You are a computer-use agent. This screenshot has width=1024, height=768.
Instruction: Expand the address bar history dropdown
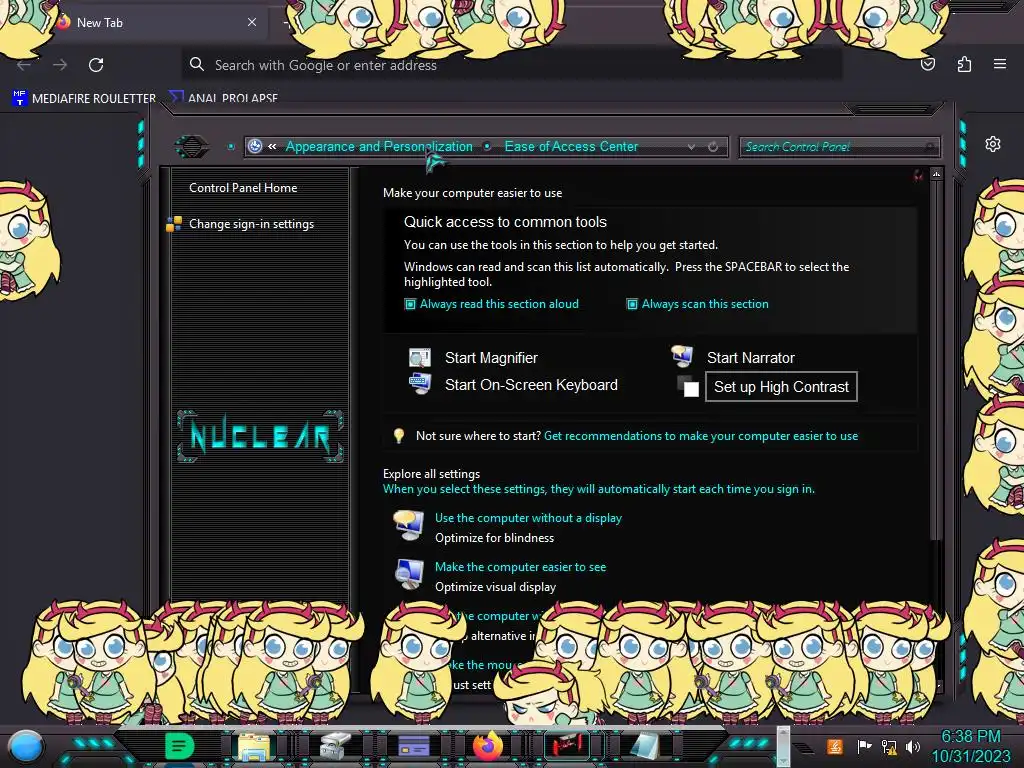click(691, 147)
